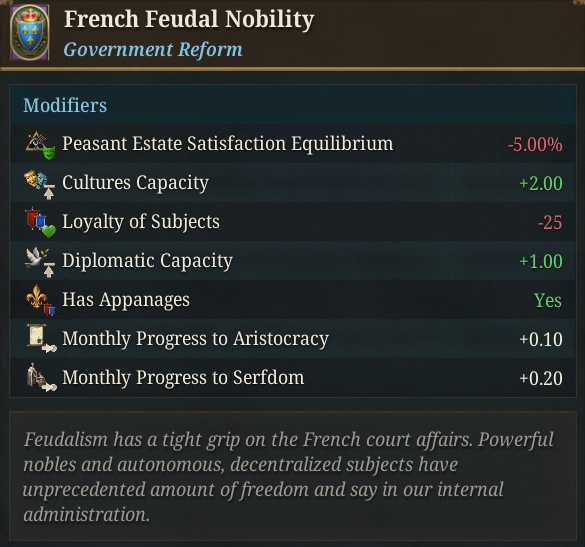Click the Monthly Progress to Aristocracy scroll icon
This screenshot has width=585, height=547.
pos(41,338)
